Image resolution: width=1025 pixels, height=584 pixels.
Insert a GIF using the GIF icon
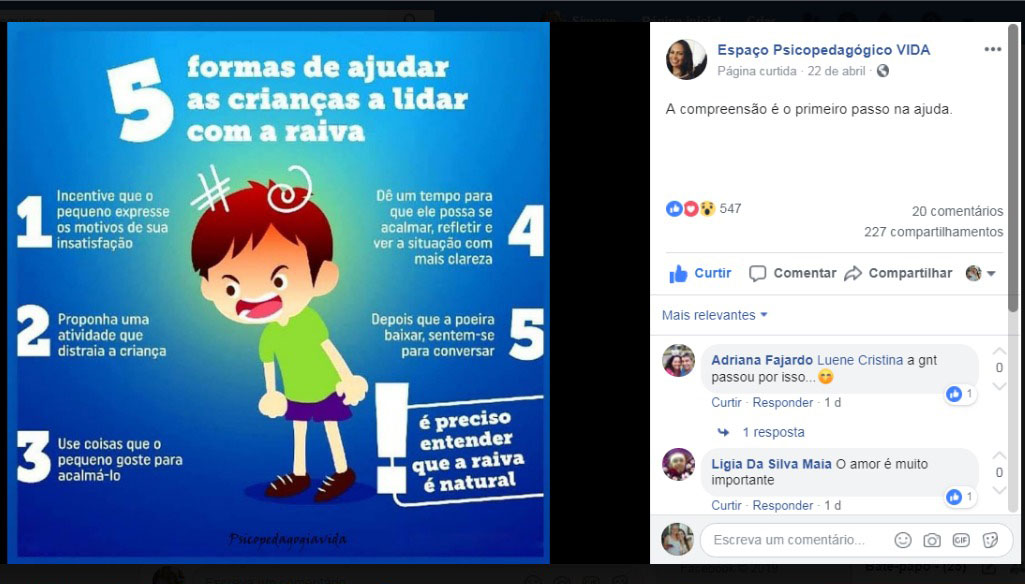[961, 540]
